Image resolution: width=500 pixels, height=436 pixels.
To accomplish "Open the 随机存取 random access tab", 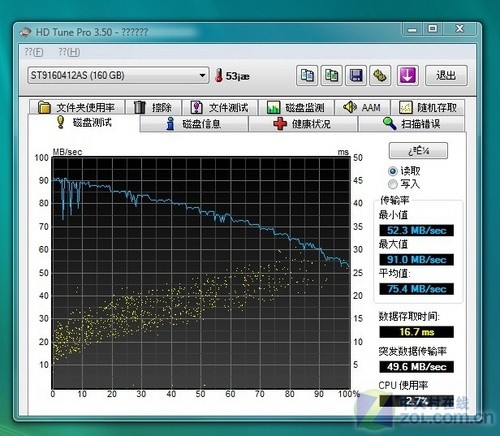I will [428, 107].
